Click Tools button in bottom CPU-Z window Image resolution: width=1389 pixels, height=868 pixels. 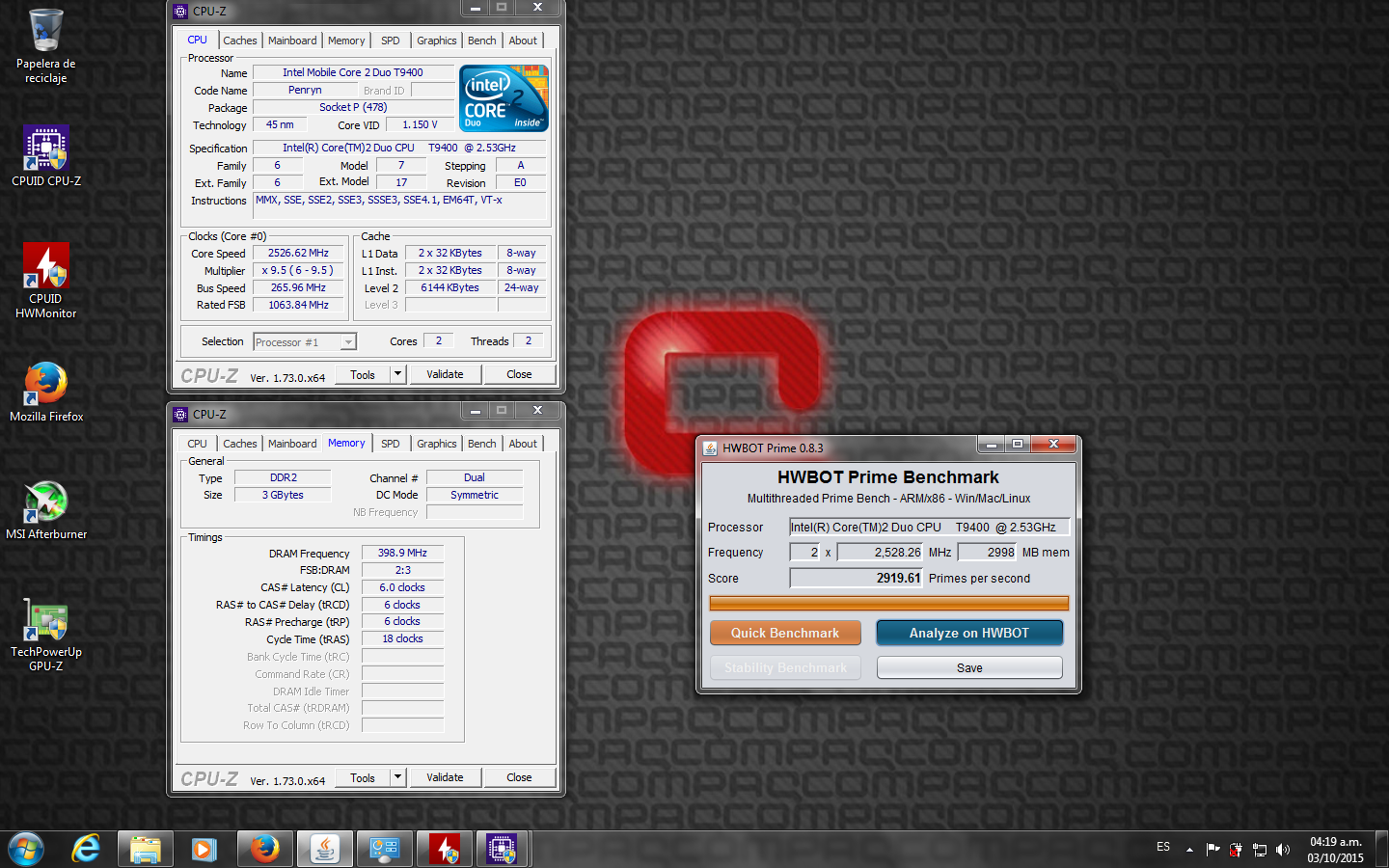point(363,777)
